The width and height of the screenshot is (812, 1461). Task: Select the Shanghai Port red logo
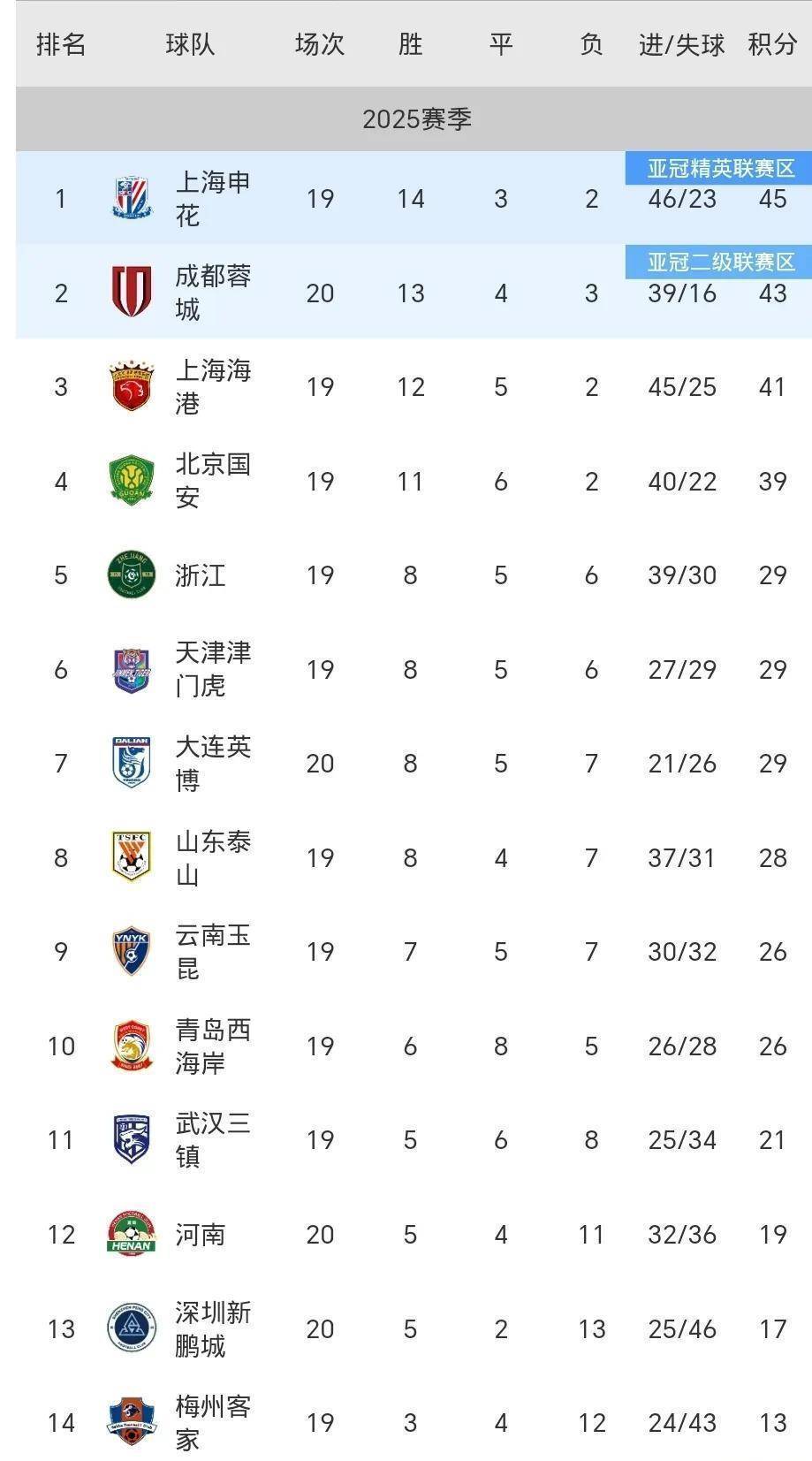coord(132,386)
